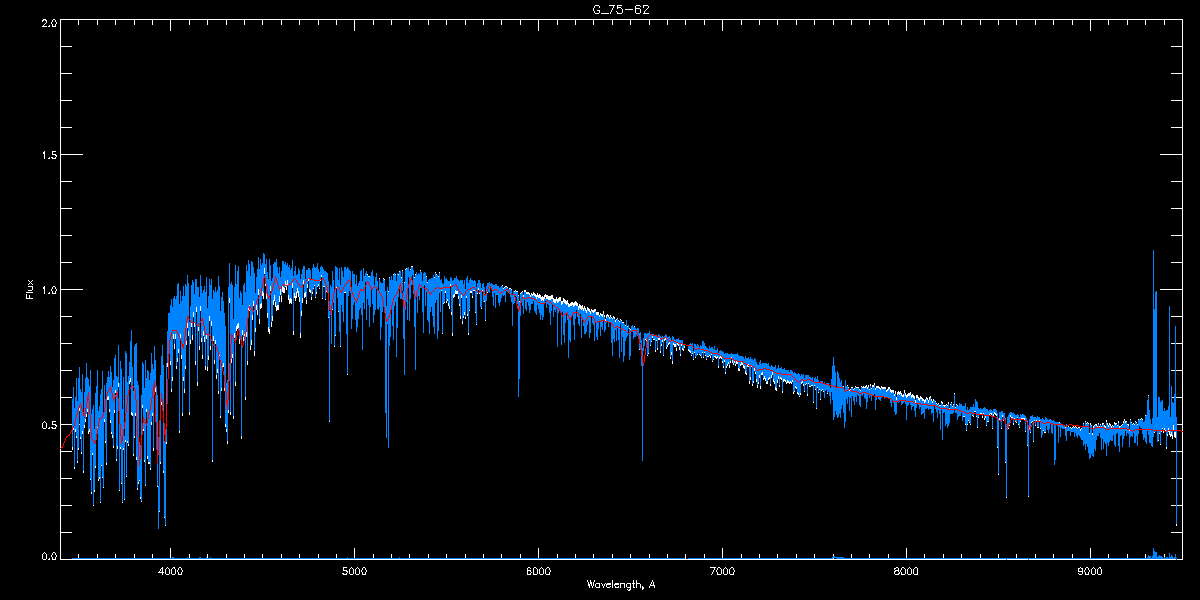
Task: Pick the 0.5 flux tick label
Action: coord(48,424)
